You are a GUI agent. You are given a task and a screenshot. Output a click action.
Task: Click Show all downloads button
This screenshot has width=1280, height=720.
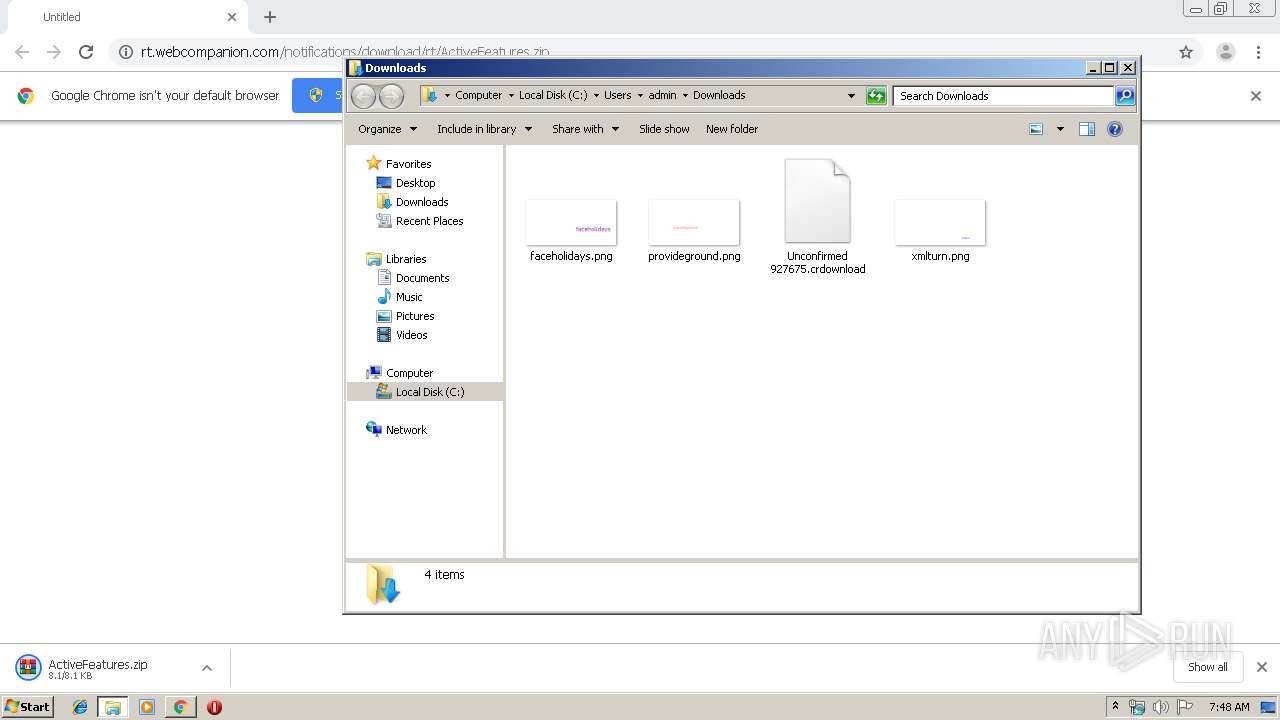(x=1208, y=667)
